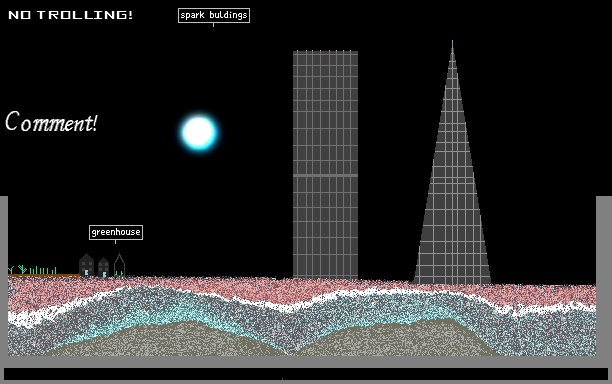Viewport: 612px width, 384px height.
Task: Open the "greenhouse" sign label
Action: [x=116, y=232]
